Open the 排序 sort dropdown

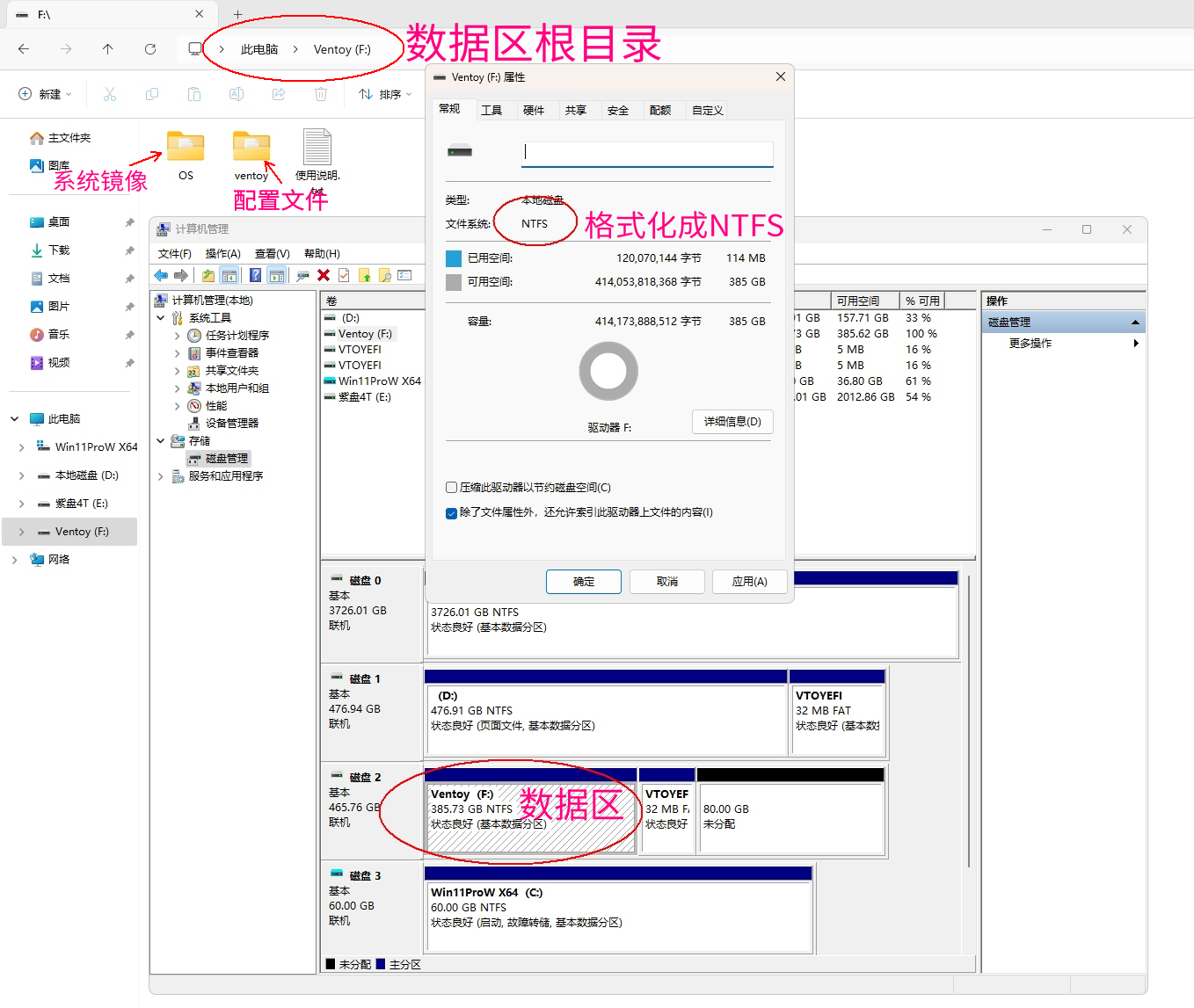385,94
